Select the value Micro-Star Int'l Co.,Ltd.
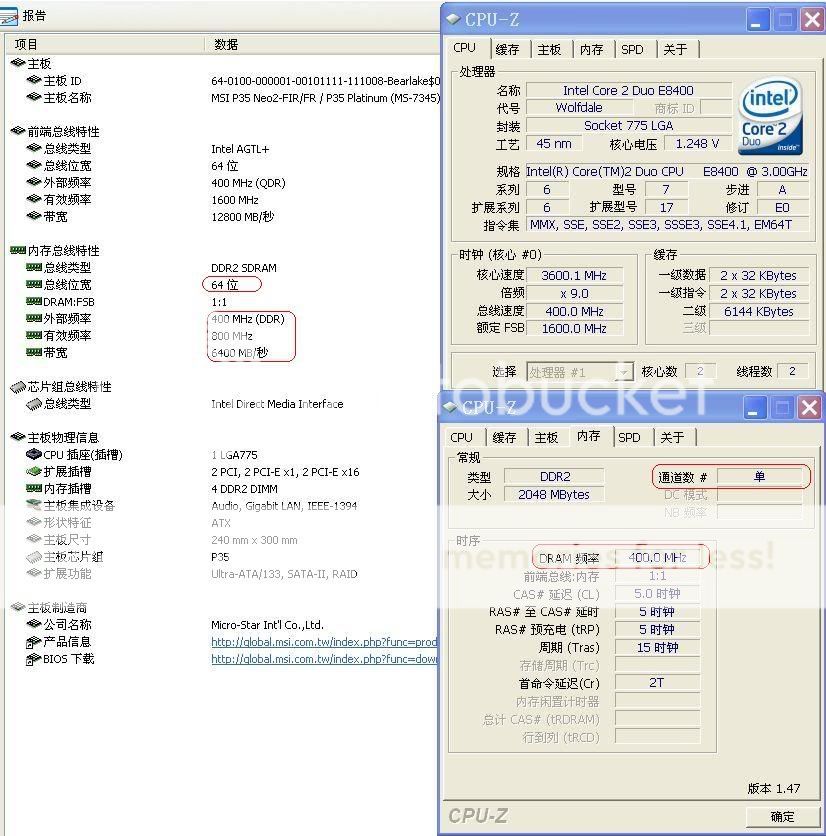The height and width of the screenshot is (836, 826). pos(268,625)
